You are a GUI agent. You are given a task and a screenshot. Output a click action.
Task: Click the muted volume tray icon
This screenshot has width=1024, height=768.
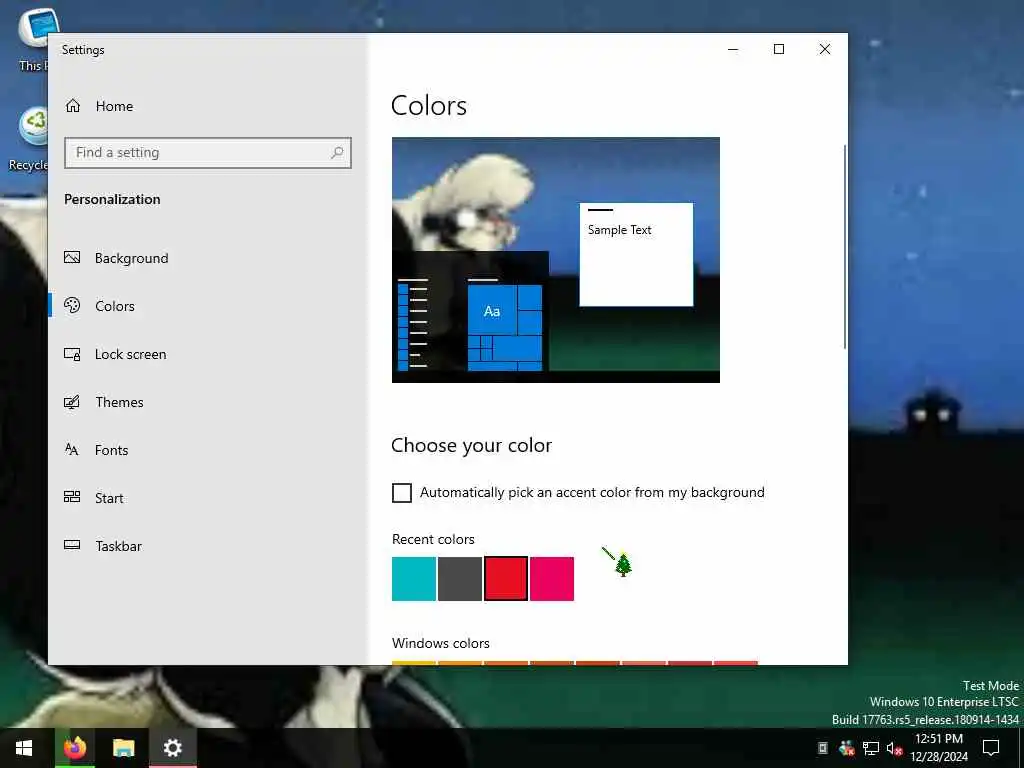(894, 748)
